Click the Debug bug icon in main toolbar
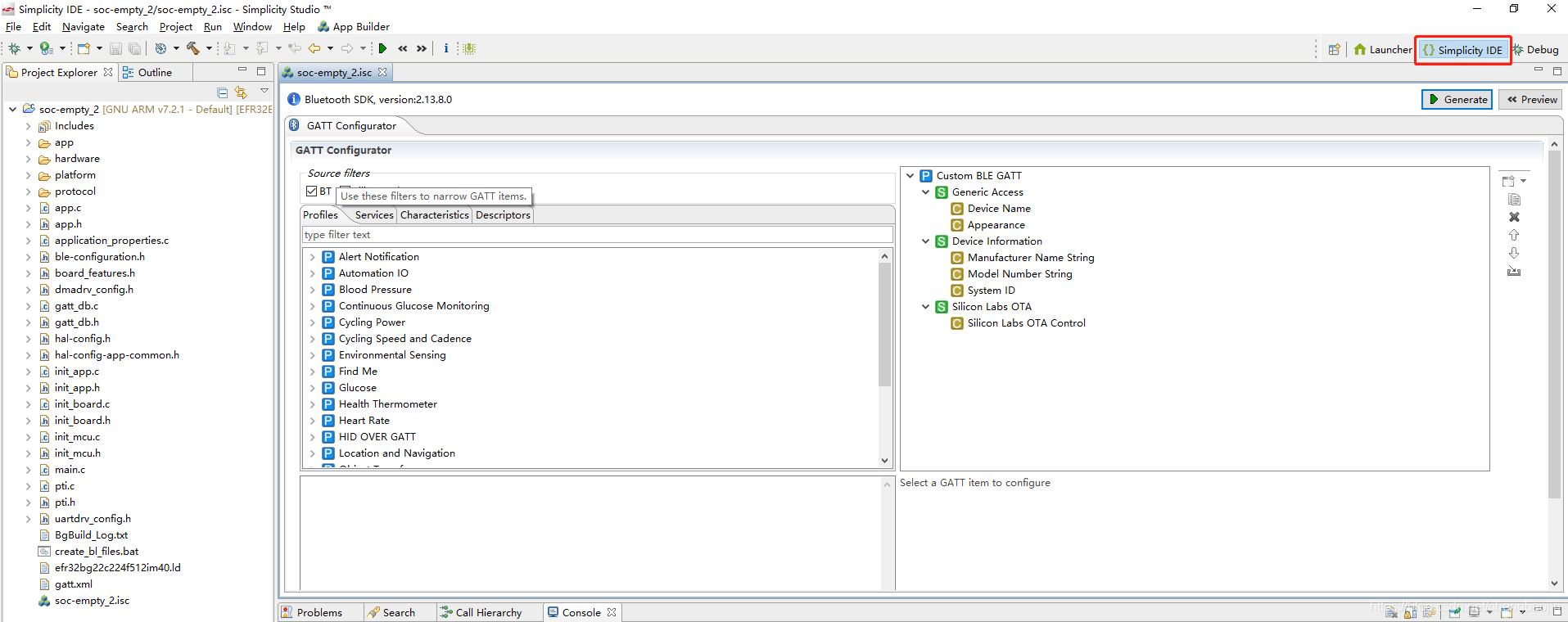This screenshot has height=622, width=1568. 14,48
